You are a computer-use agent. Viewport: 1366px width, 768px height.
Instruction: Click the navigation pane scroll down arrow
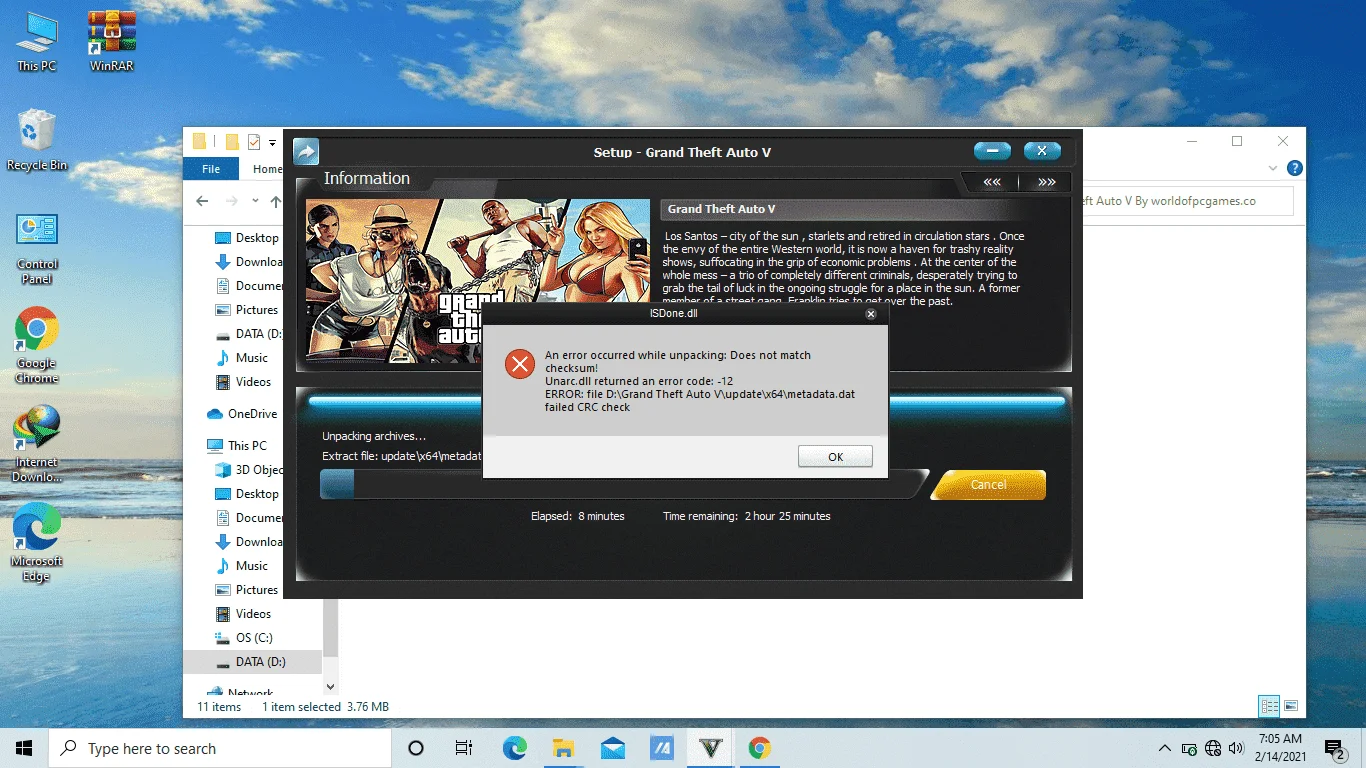click(331, 687)
